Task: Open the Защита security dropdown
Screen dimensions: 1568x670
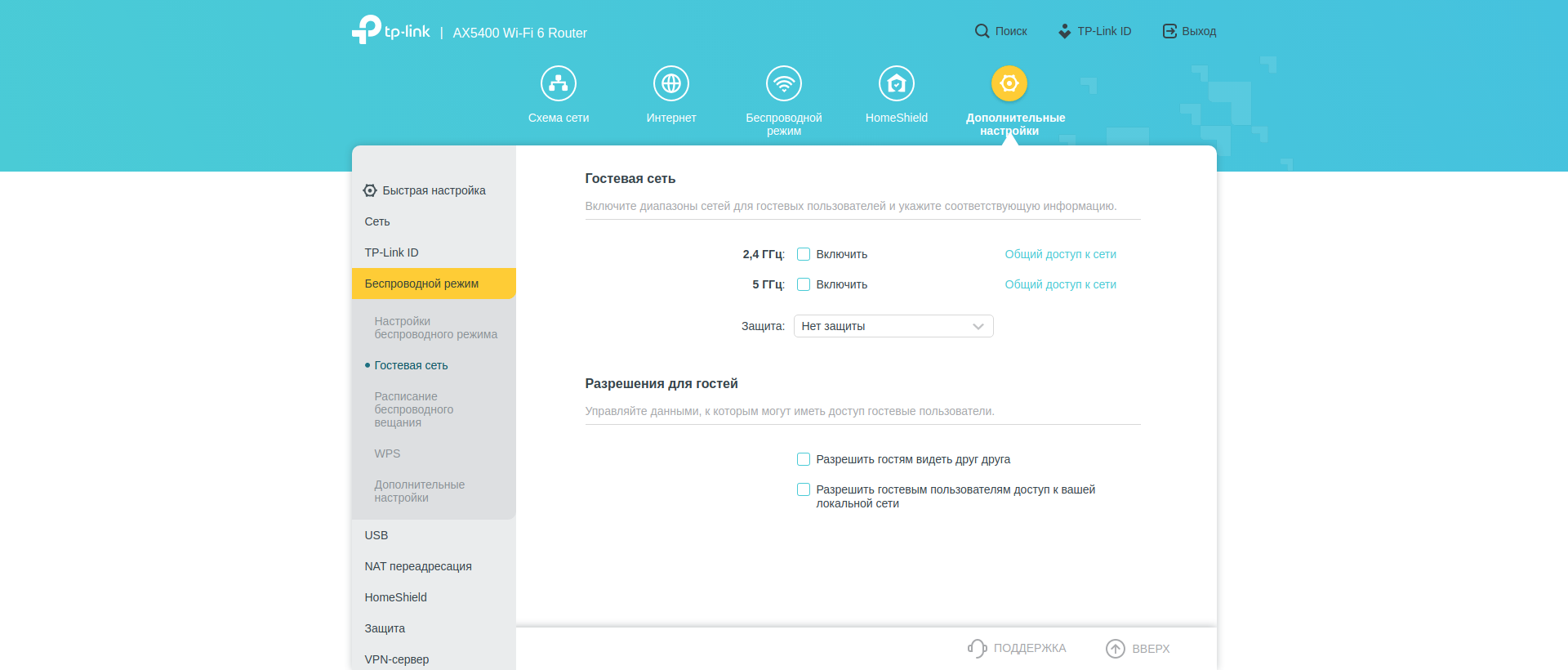Action: coord(893,326)
